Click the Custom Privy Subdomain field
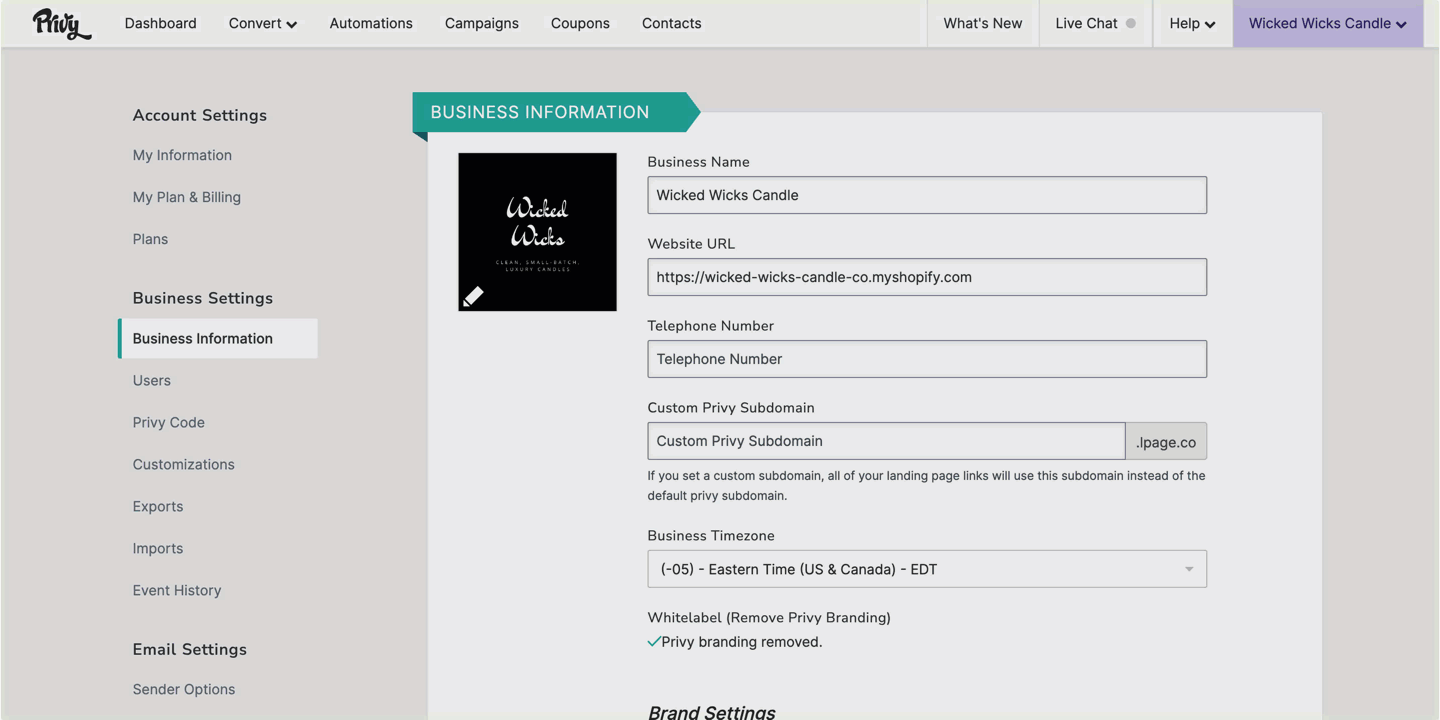 click(x=886, y=441)
